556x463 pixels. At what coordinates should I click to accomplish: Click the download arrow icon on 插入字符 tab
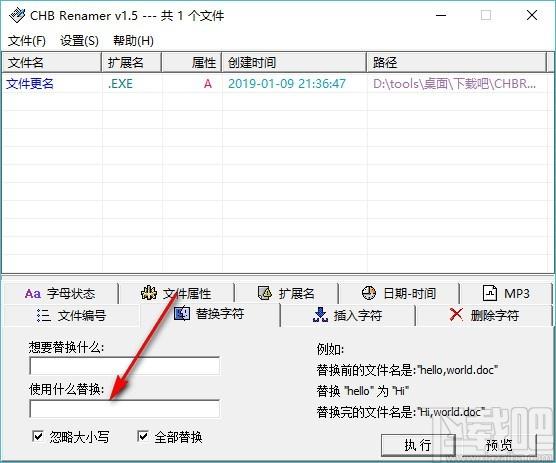click(x=320, y=315)
